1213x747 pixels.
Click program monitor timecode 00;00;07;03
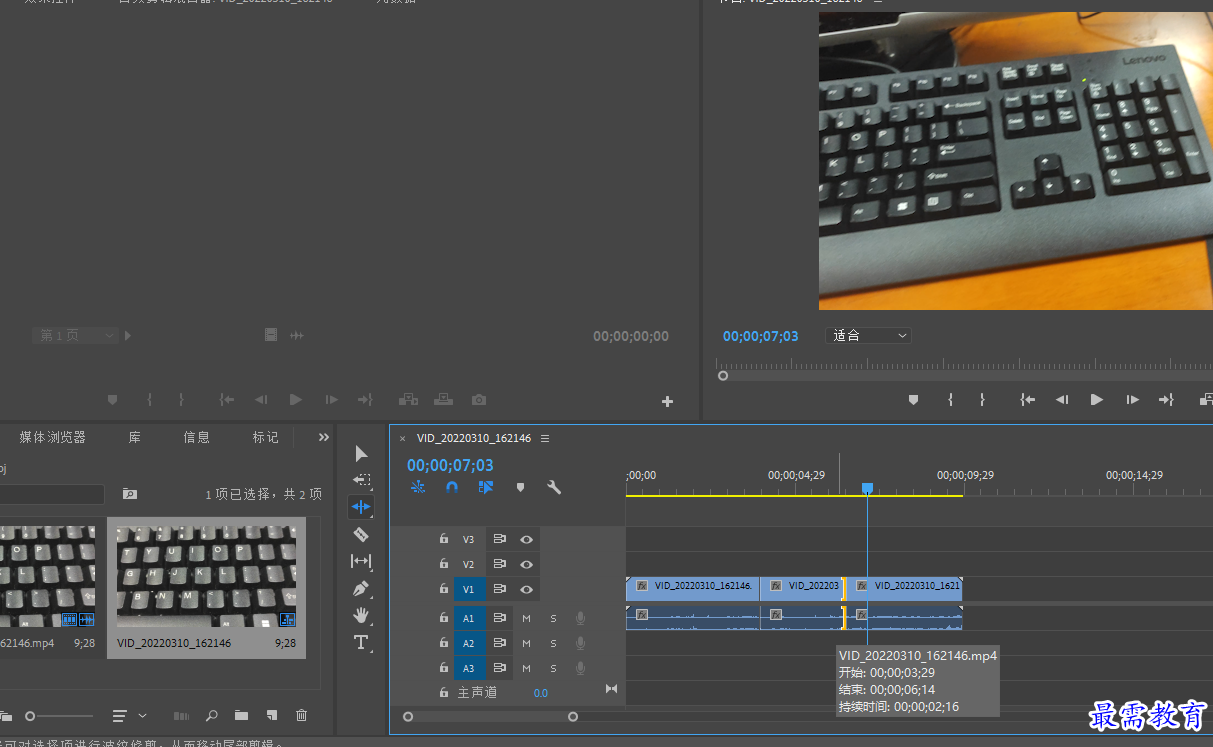(x=761, y=336)
